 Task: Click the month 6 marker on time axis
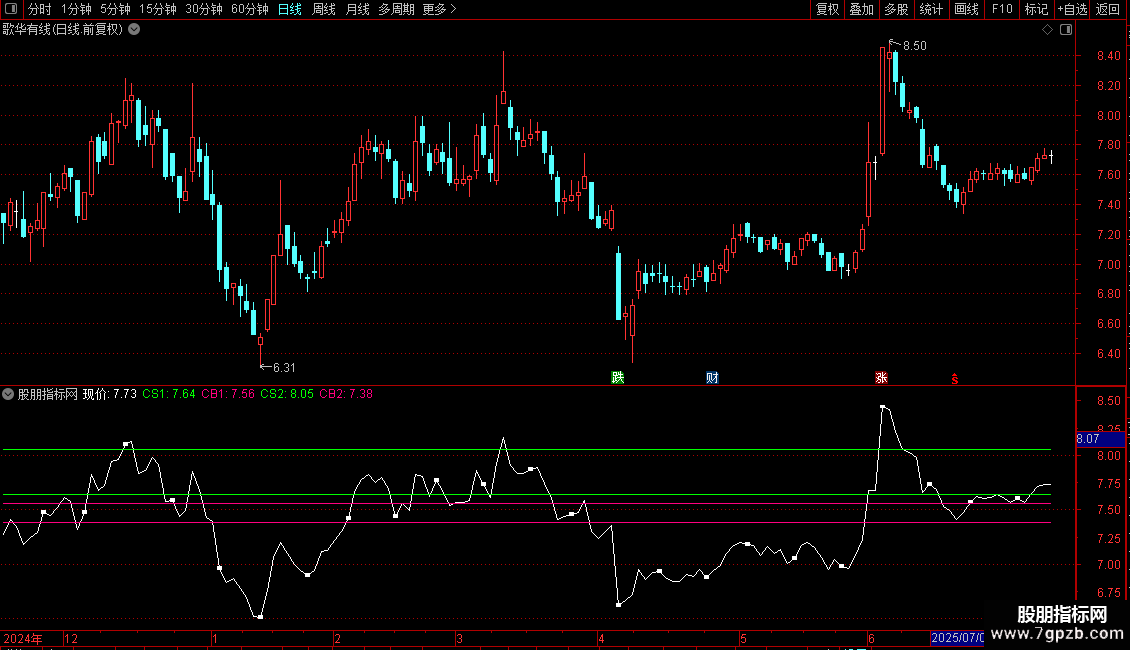click(x=871, y=638)
